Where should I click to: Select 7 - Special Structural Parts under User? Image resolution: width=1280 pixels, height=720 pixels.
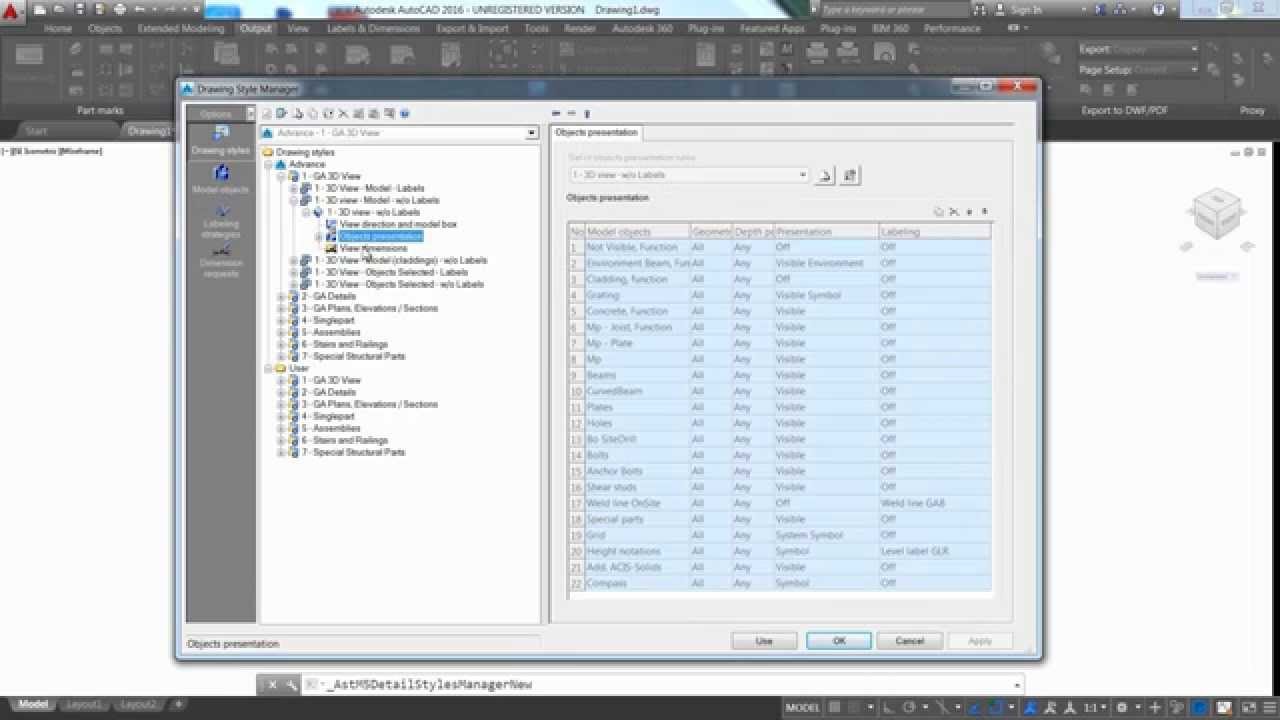(x=353, y=452)
